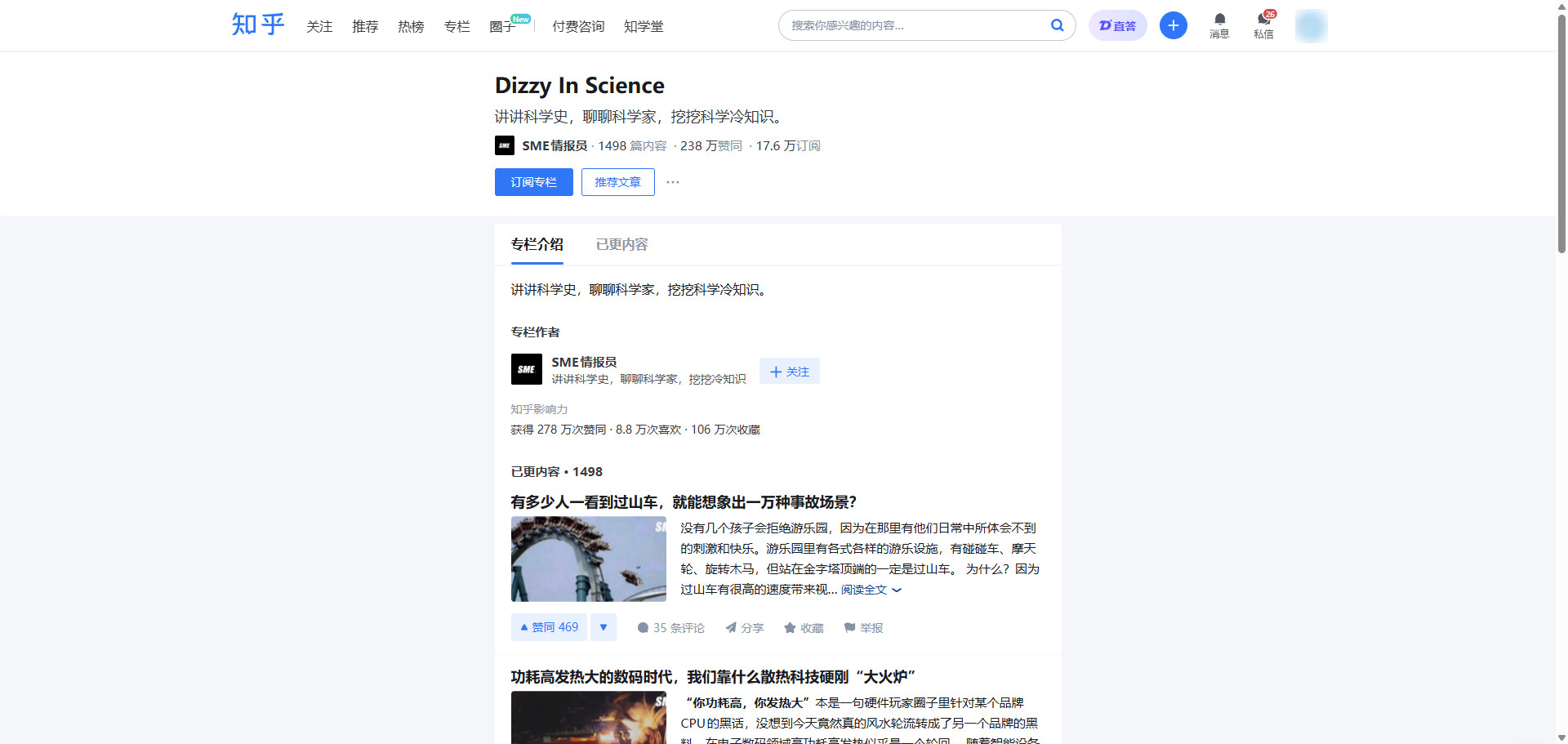Open the three-dot more options menu

[x=673, y=182]
